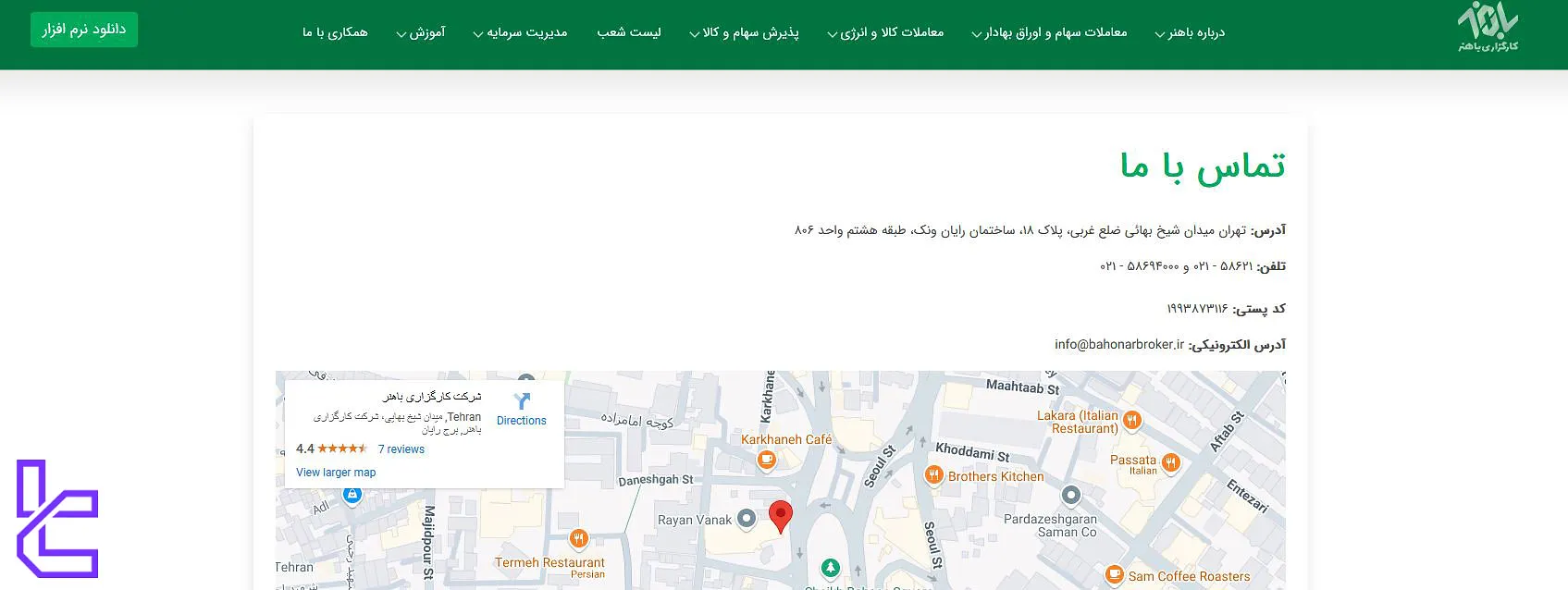This screenshot has width=1568, height=590.
Task: Click the phone number ۰۲۱ - ۵۸۶۲۱
Action: tap(1223, 266)
